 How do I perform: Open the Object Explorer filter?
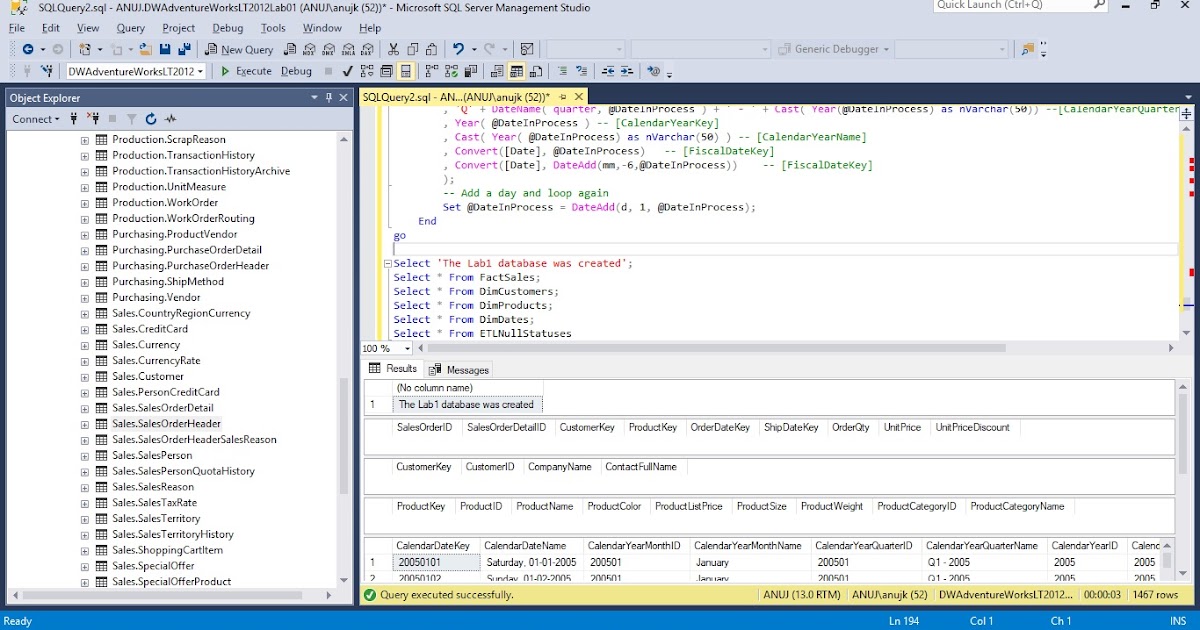pos(131,119)
